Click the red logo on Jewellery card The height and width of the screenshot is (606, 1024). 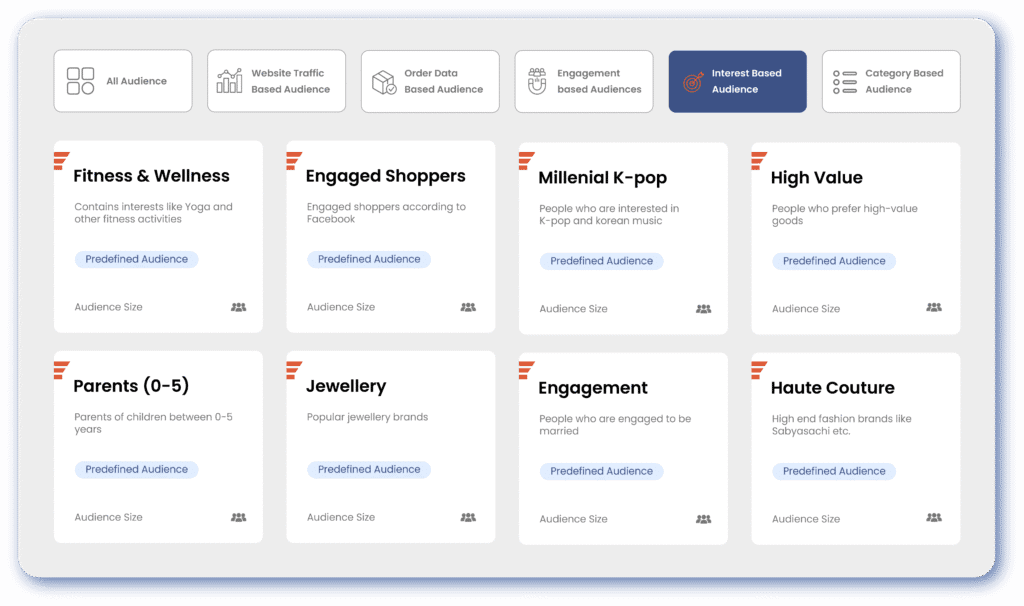click(294, 369)
